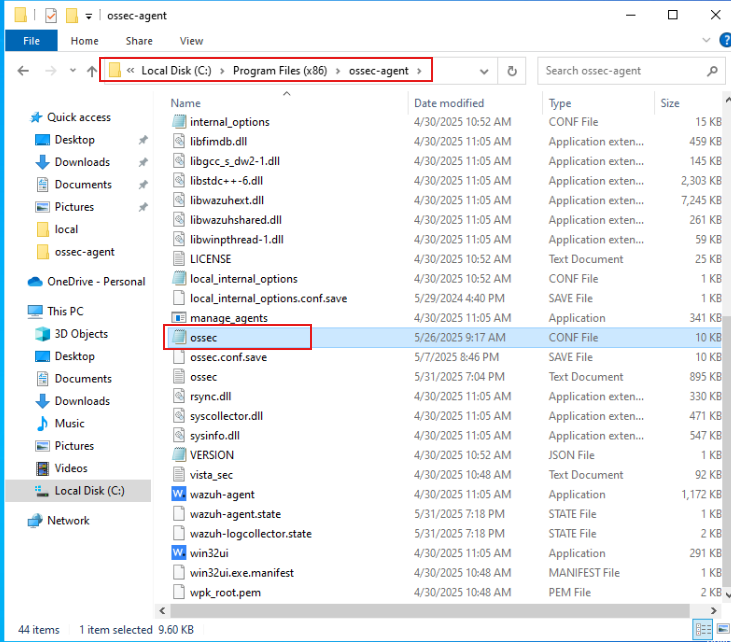Select the ossec.conf.save file
This screenshot has height=642, width=731.
(x=228, y=357)
